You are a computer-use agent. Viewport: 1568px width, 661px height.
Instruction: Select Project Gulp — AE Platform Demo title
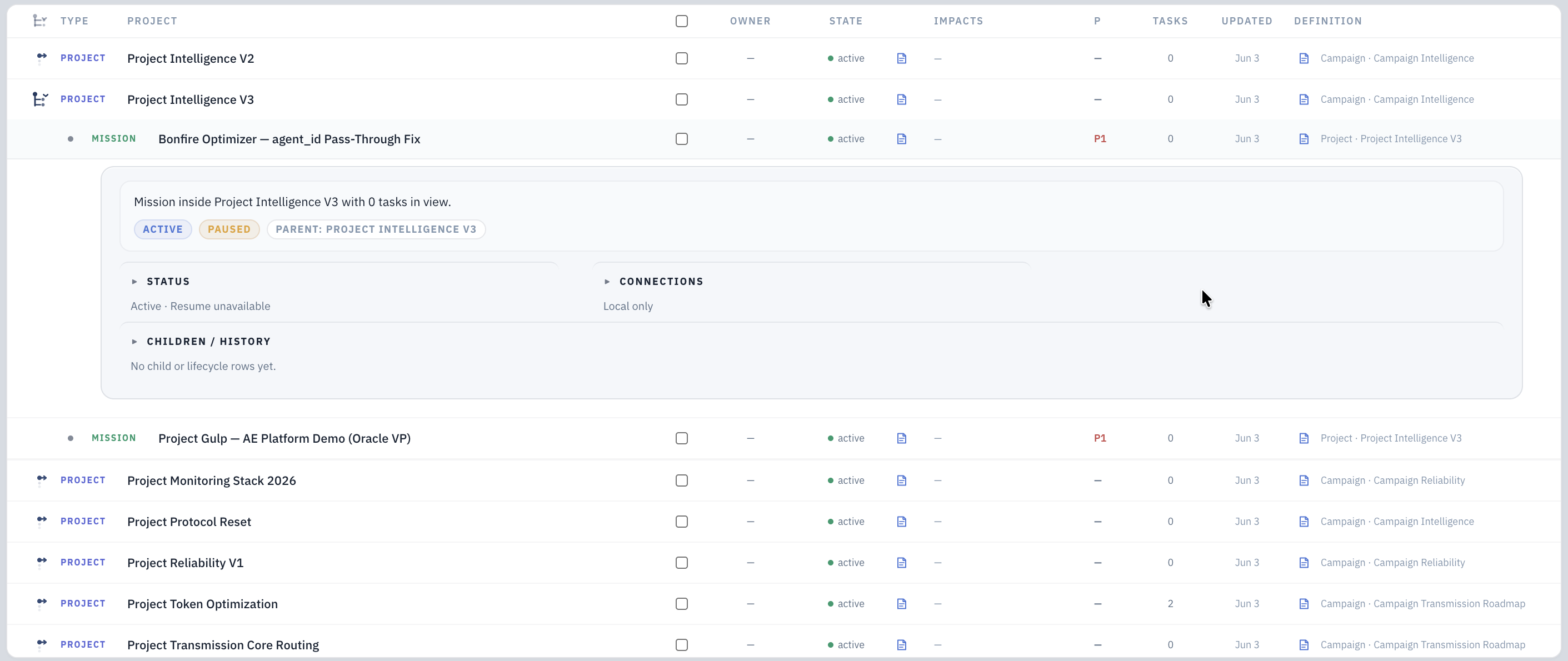(x=284, y=438)
